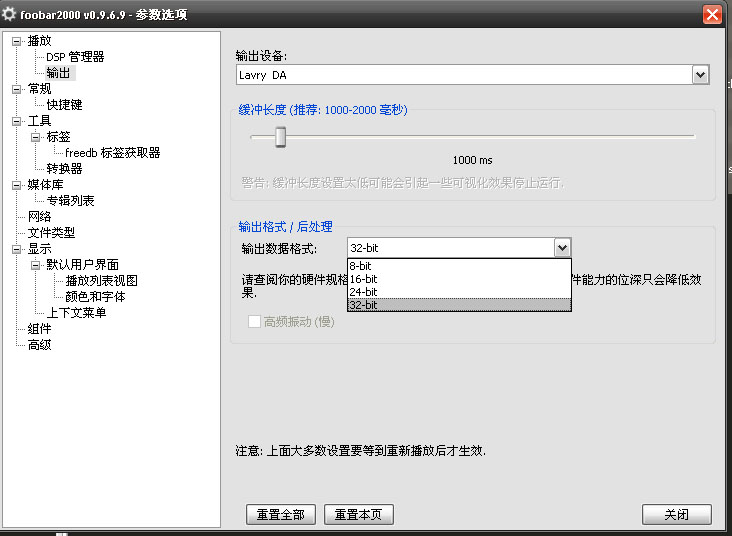Click the buffer length slider thumb

(x=281, y=137)
